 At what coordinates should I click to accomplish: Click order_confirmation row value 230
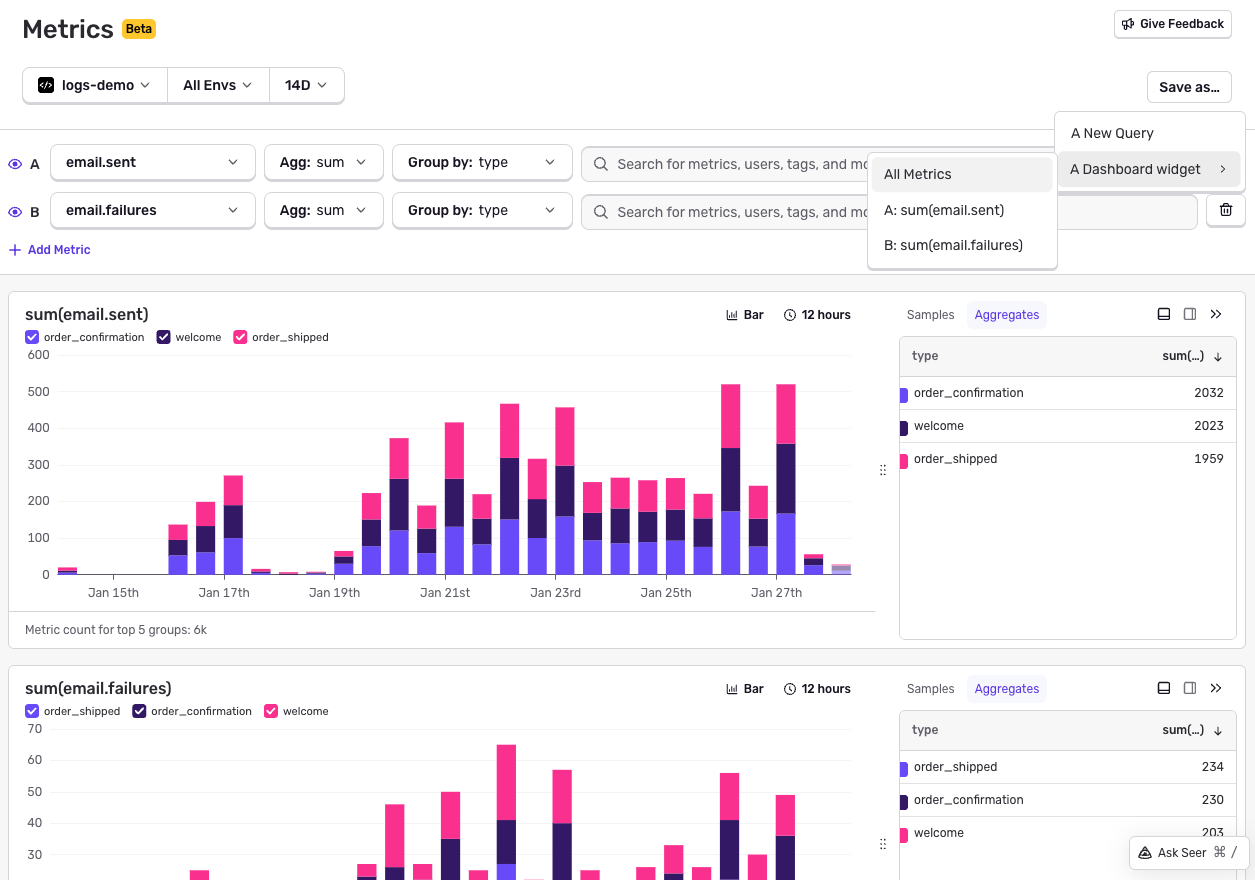(1213, 800)
